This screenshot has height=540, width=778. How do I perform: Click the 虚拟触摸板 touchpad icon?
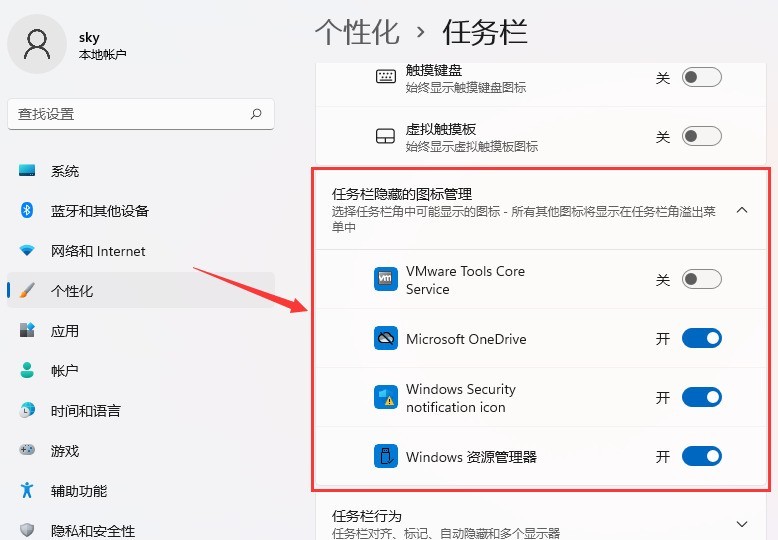tap(386, 136)
